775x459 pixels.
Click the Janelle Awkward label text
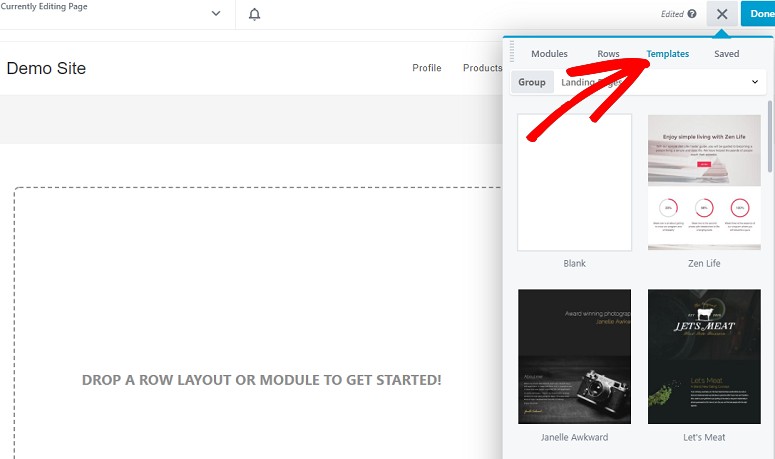tap(574, 437)
